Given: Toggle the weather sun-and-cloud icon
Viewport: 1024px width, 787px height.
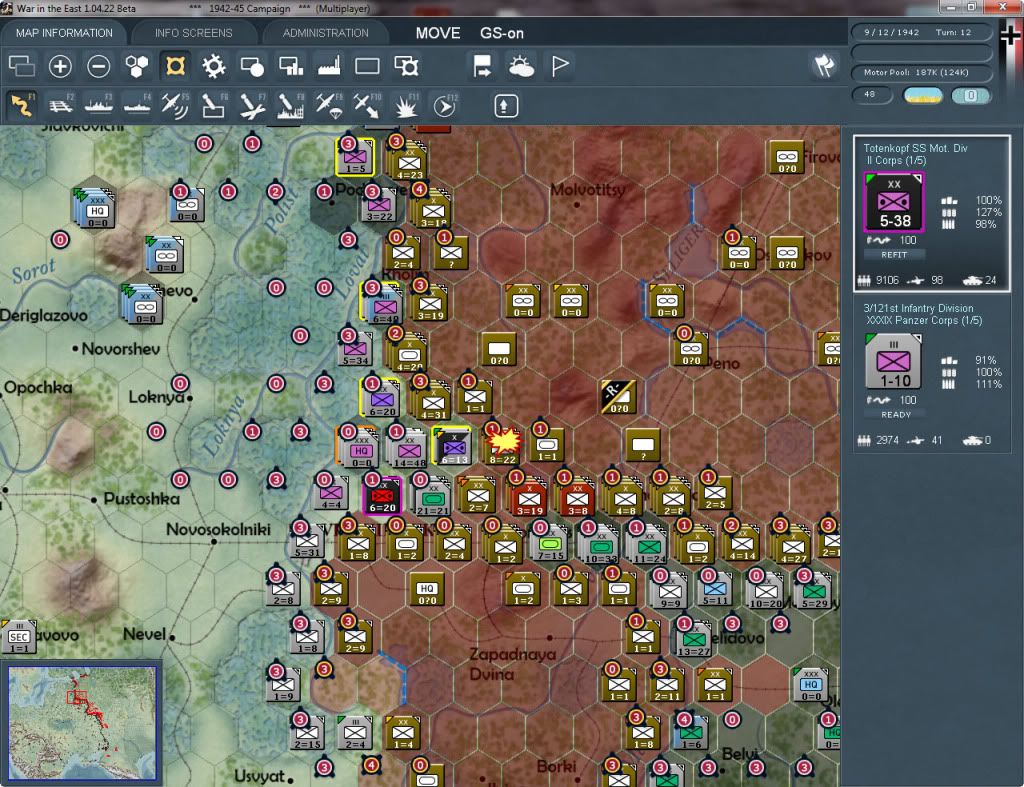Looking at the screenshot, I should click(x=521, y=66).
